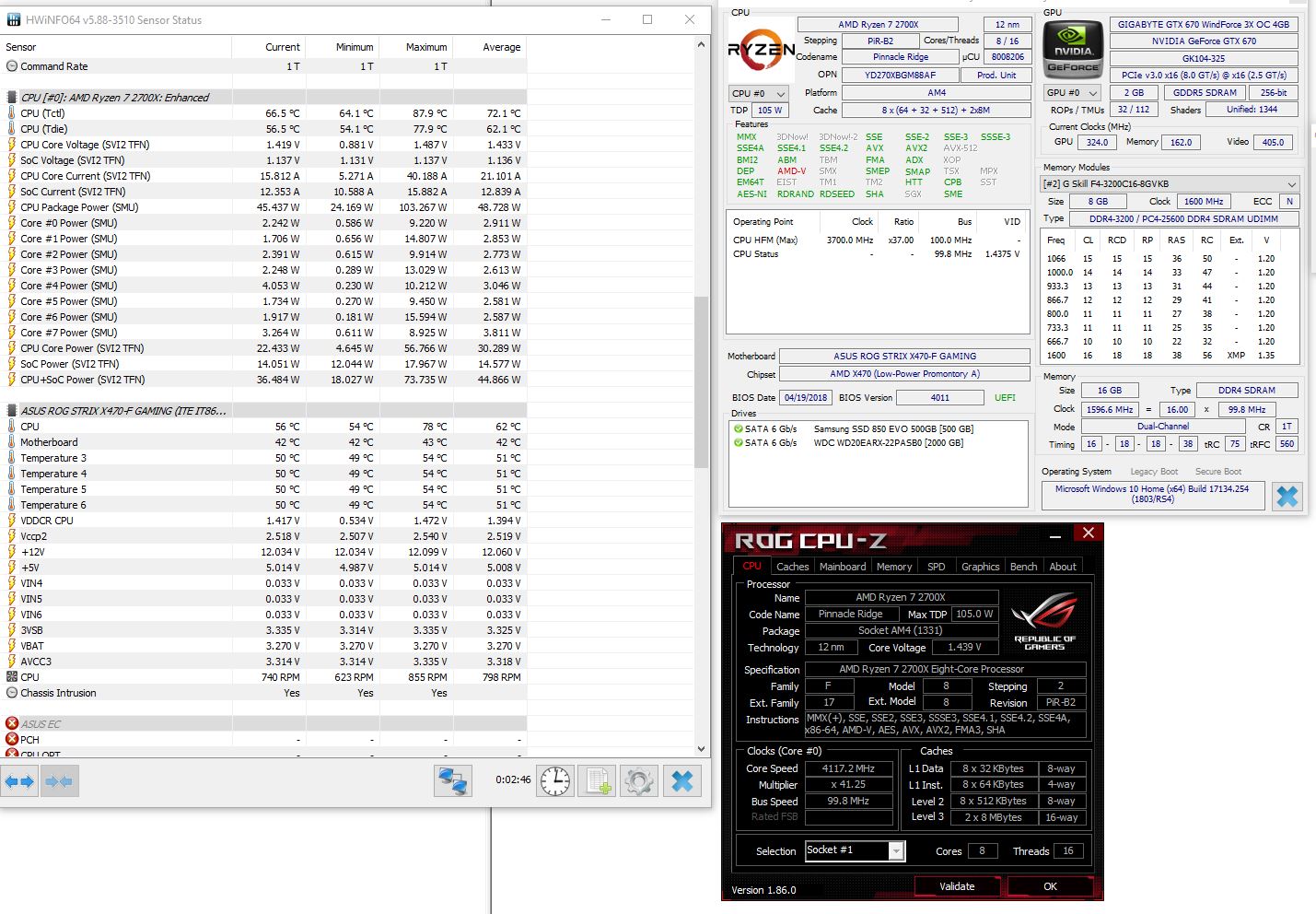Click the Command Rate clock icon

point(12,66)
